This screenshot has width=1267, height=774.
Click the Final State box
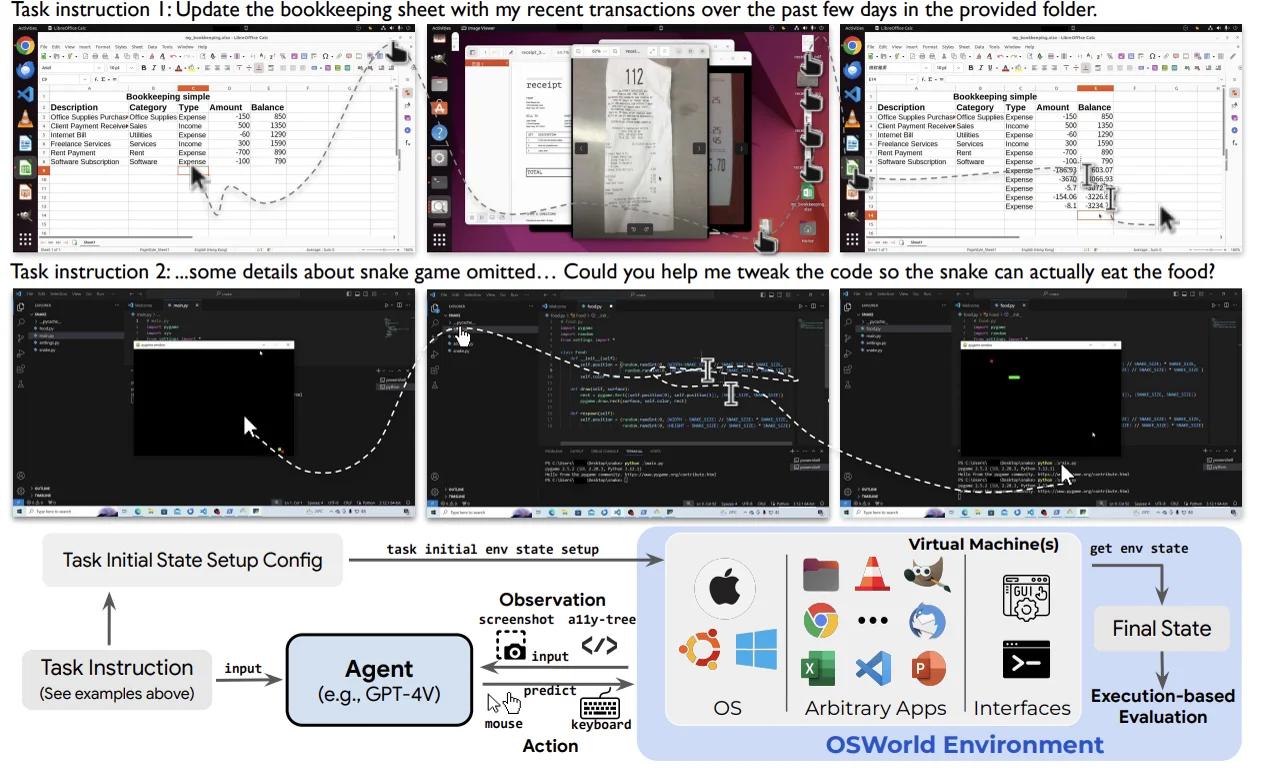tap(1162, 628)
